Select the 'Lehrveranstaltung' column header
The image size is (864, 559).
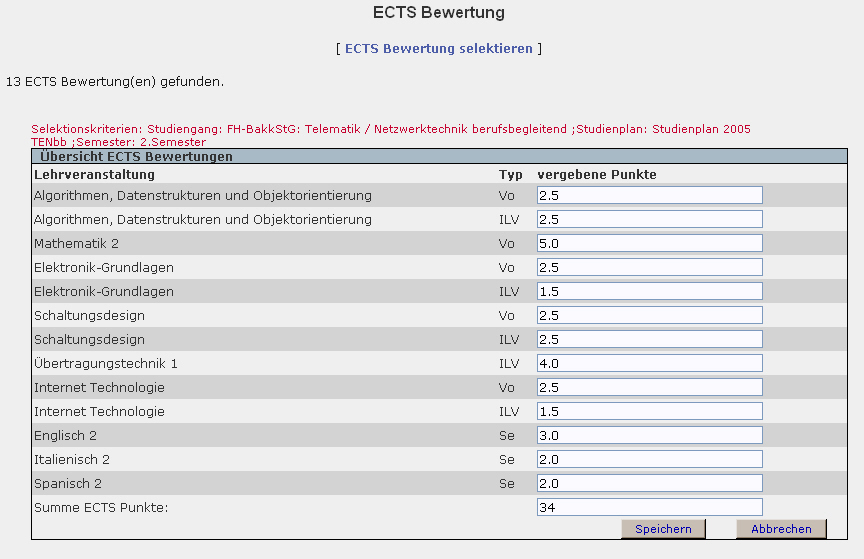coord(94,175)
